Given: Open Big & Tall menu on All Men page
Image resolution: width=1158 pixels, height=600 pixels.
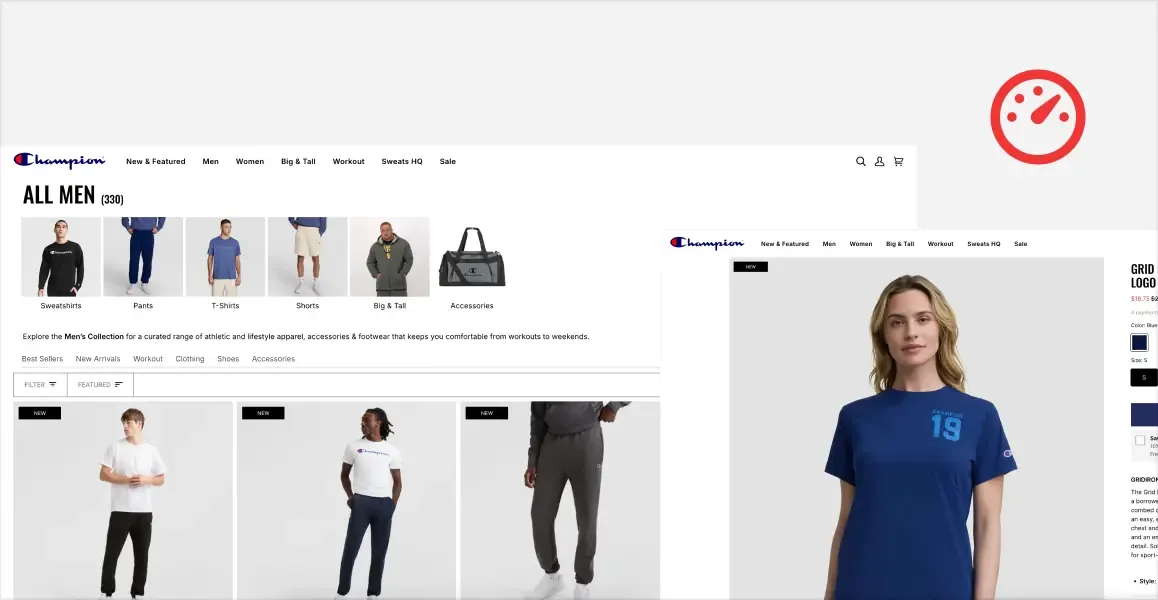Looking at the screenshot, I should click(x=298, y=161).
